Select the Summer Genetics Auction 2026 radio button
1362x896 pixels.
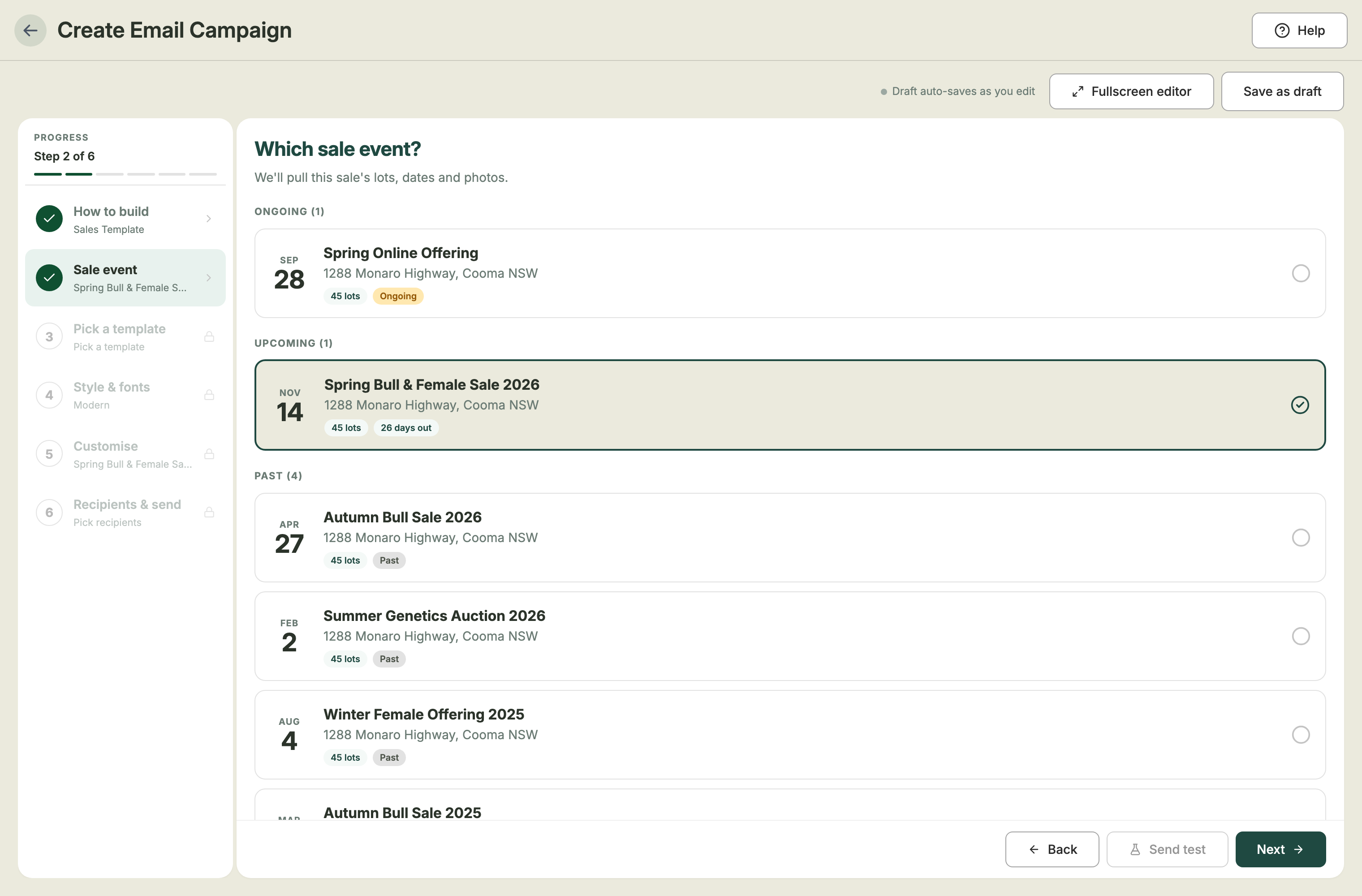(x=1301, y=636)
